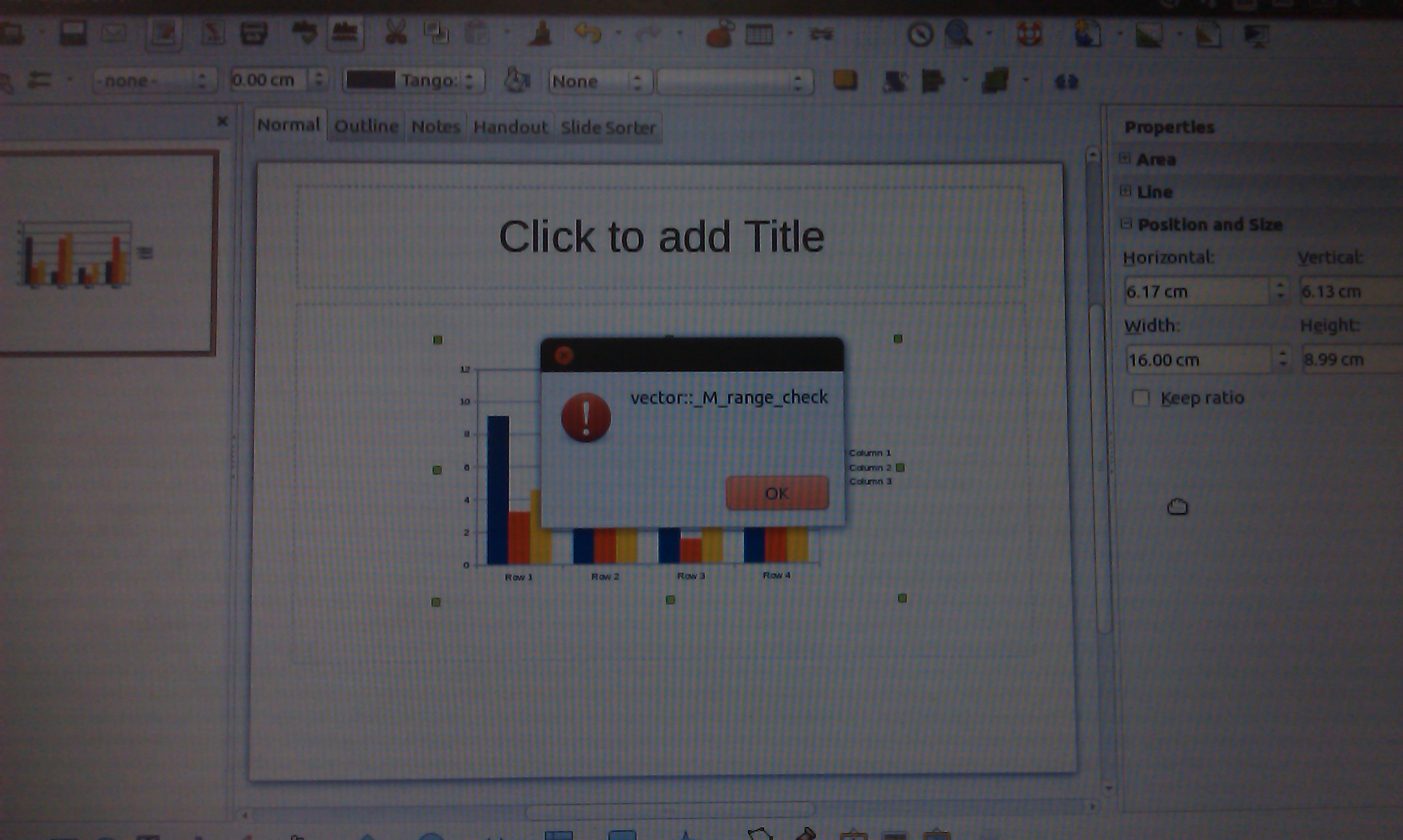1403x840 pixels.
Task: Open the New Slide dropdown arrow
Action: coord(1119,33)
